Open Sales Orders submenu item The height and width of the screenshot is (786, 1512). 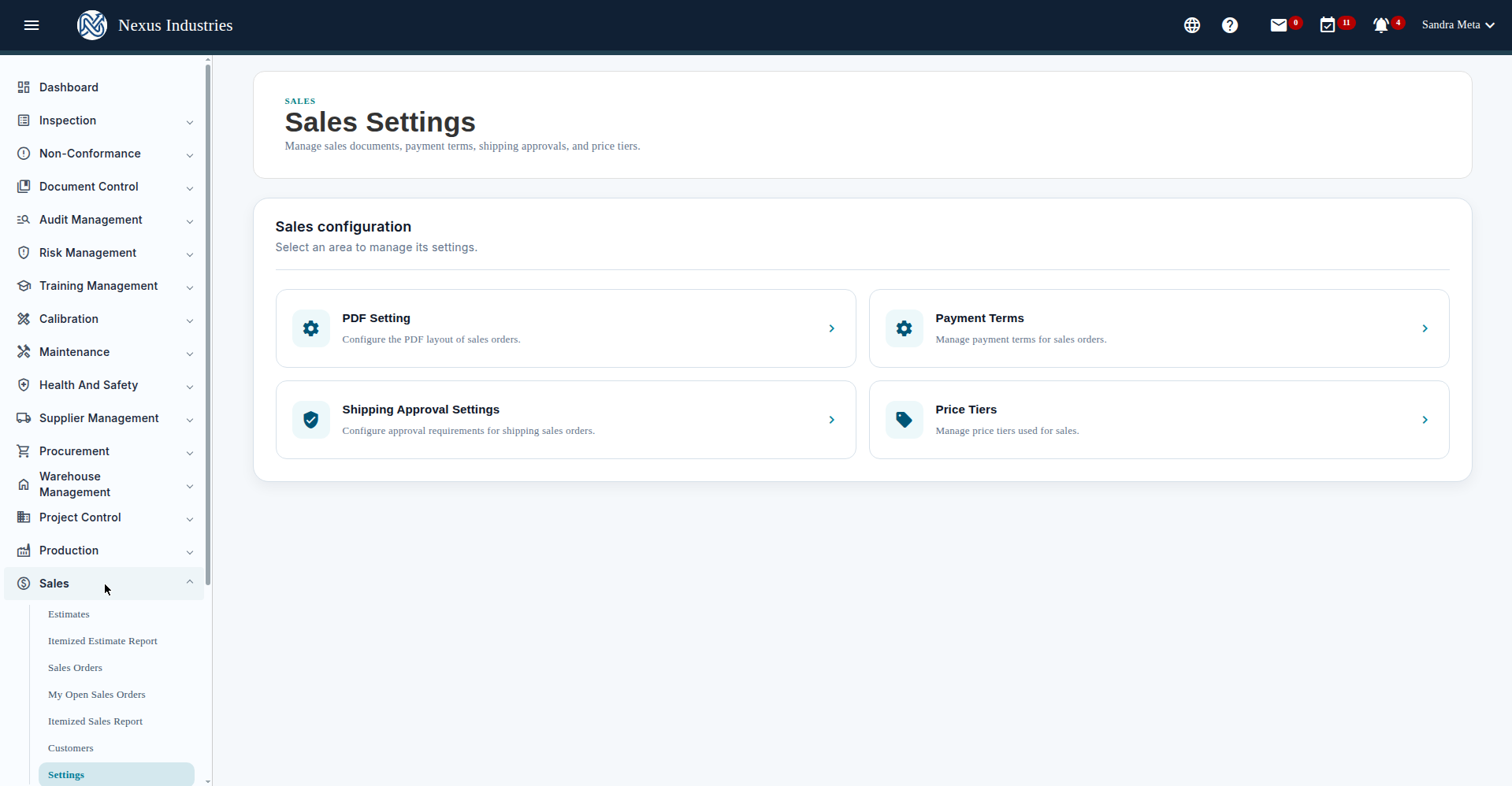[x=75, y=668]
